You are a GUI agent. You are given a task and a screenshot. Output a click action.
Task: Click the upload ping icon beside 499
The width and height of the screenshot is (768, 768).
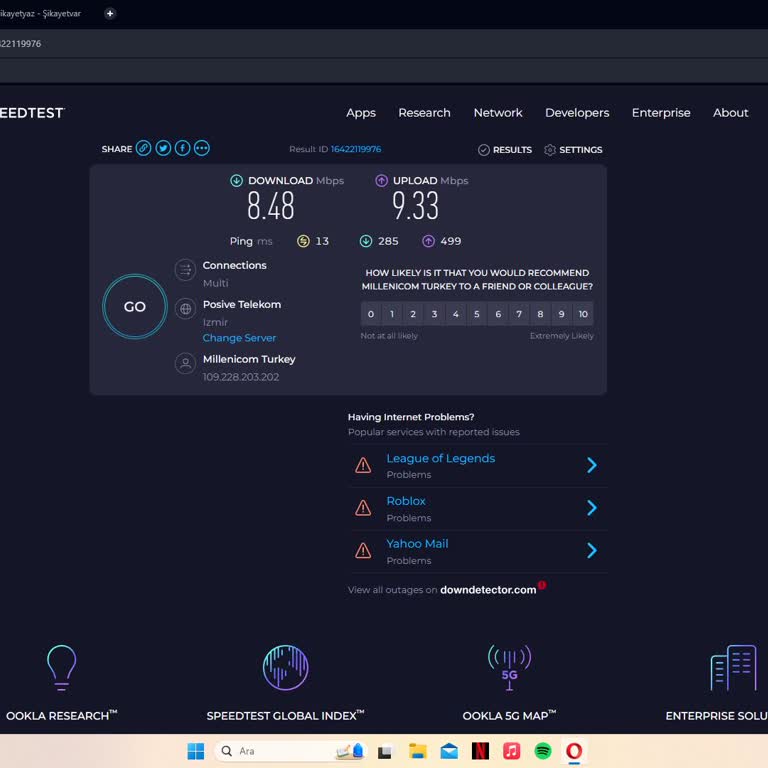[x=429, y=241]
